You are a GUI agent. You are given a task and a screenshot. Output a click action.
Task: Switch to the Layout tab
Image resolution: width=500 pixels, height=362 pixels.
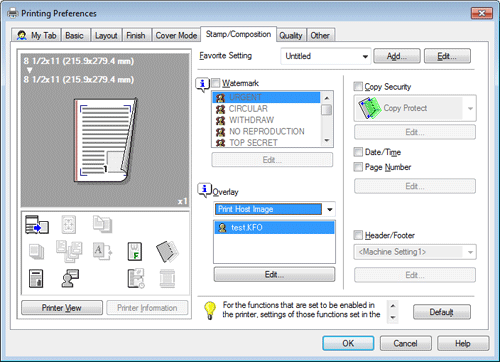click(106, 35)
